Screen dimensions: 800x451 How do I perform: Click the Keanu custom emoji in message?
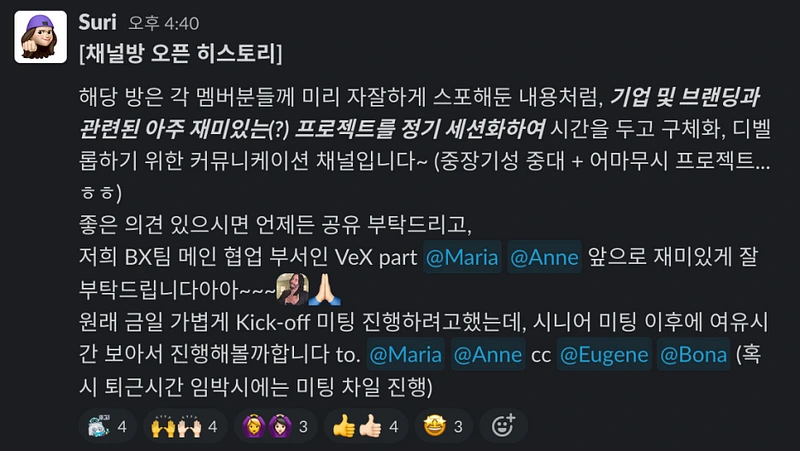pyautogui.click(x=292, y=289)
